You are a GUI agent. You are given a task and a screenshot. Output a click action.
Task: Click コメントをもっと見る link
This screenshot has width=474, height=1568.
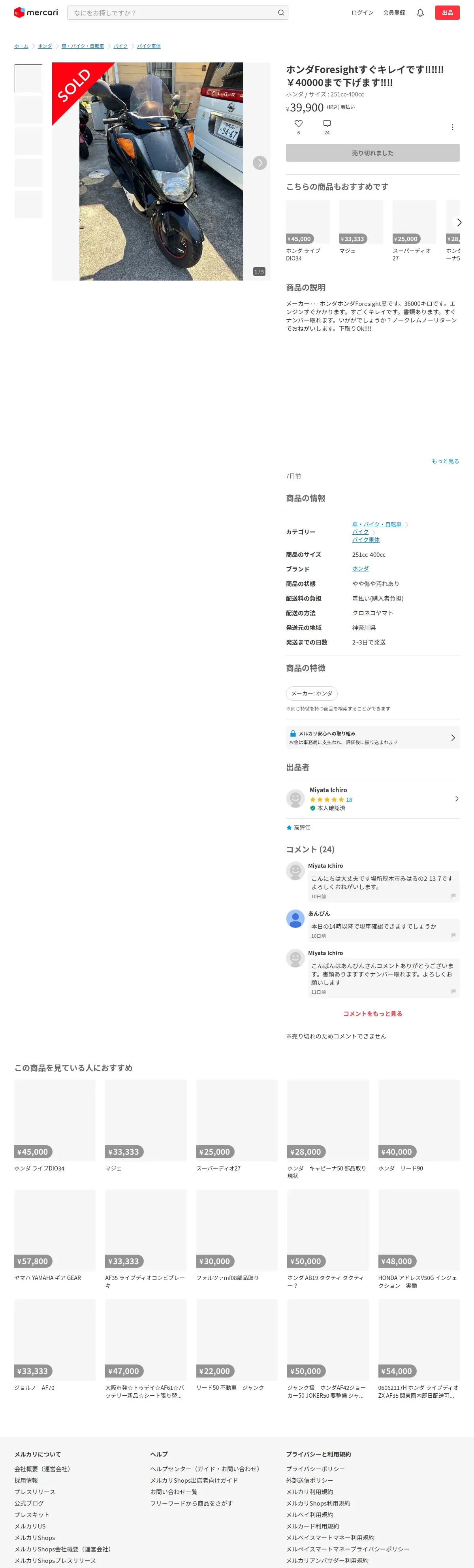[372, 1014]
